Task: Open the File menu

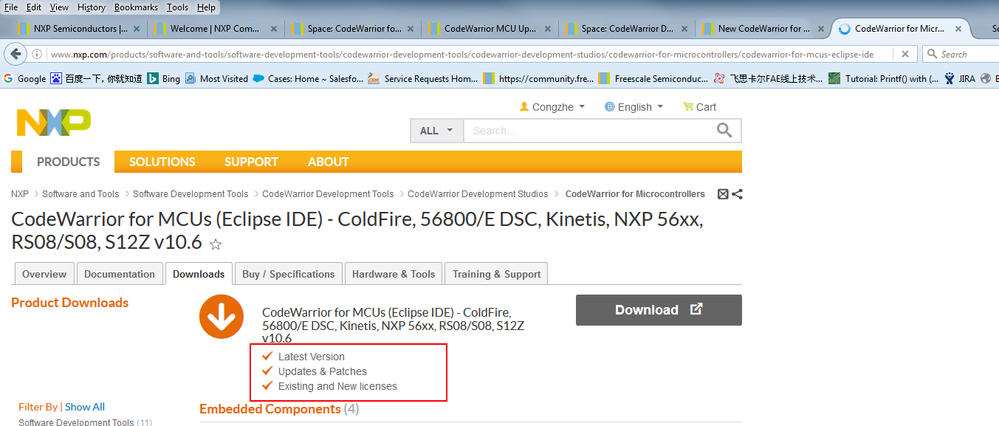Action: pos(11,8)
